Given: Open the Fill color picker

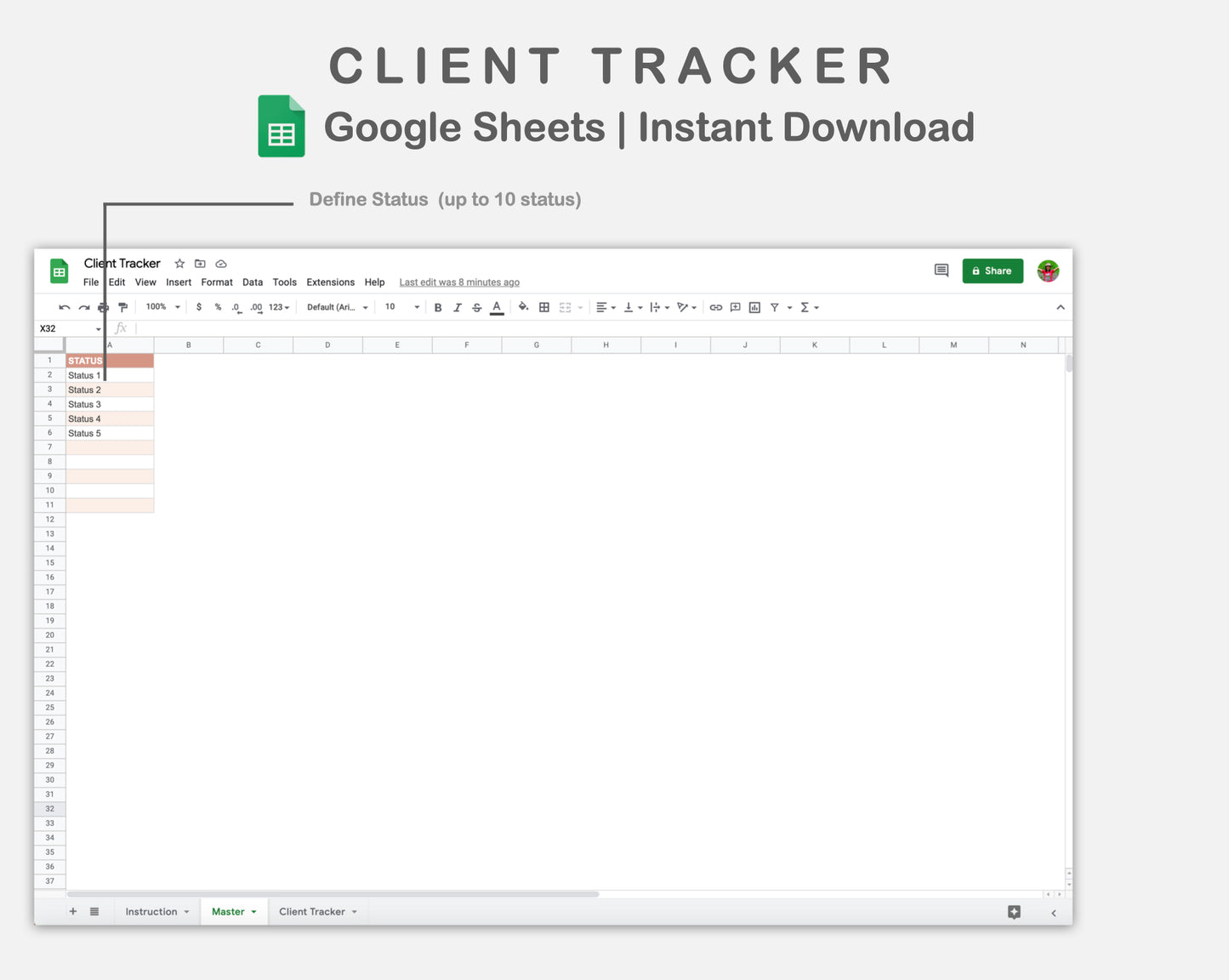Looking at the screenshot, I should tap(523, 307).
